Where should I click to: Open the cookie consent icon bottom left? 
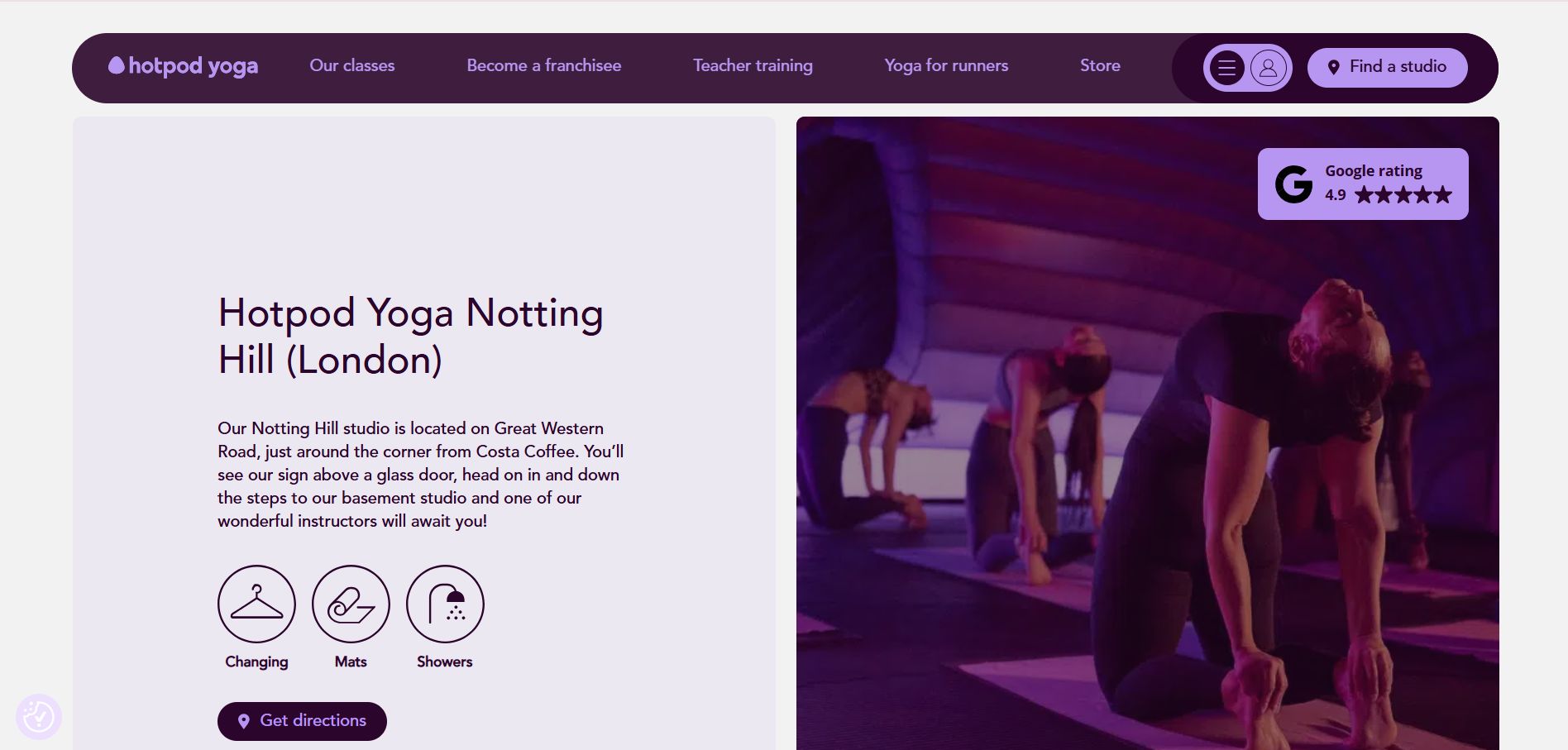[x=41, y=716]
